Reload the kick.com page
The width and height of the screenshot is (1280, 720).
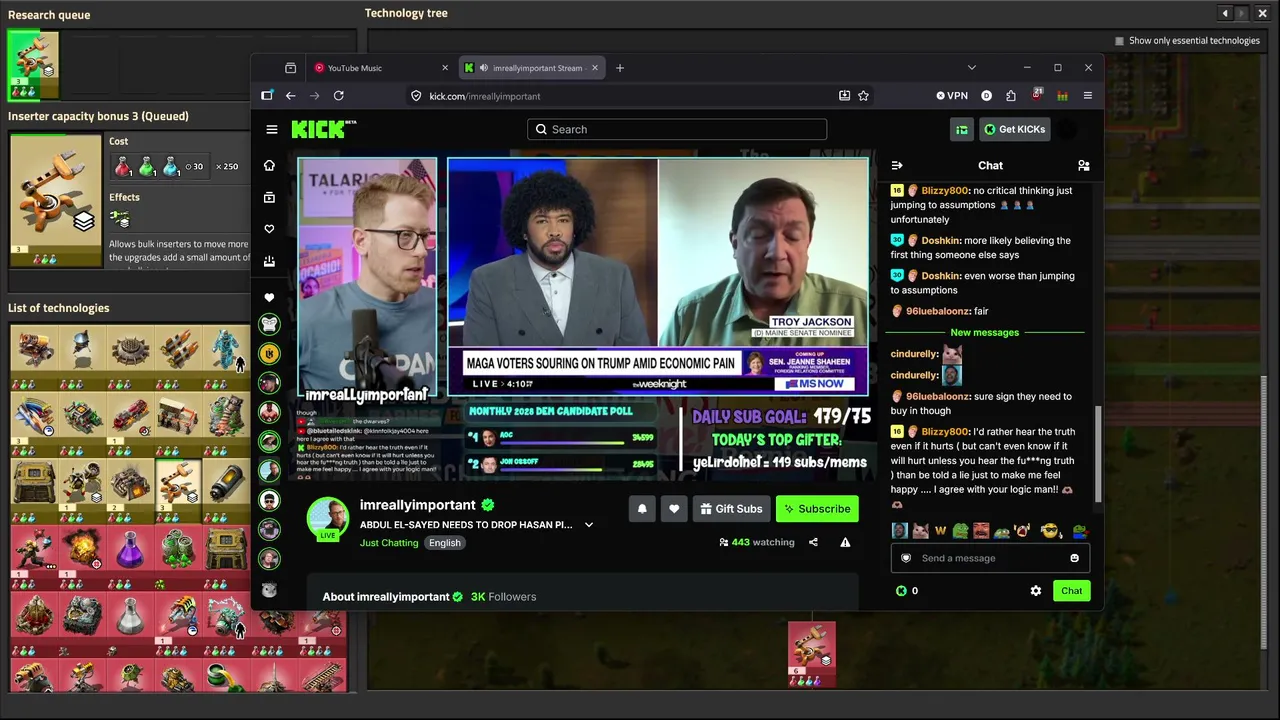[x=339, y=96]
